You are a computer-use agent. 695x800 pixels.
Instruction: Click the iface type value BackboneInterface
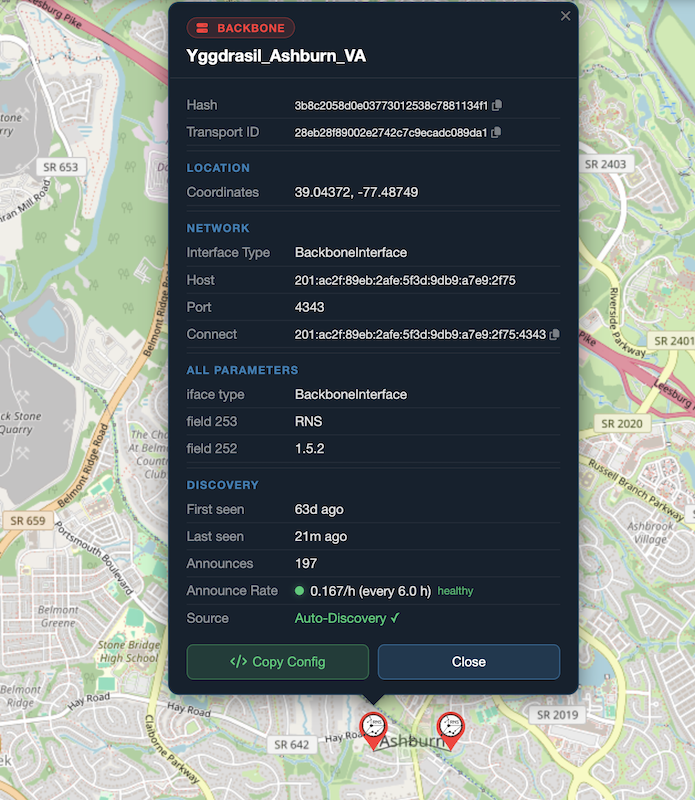click(351, 394)
